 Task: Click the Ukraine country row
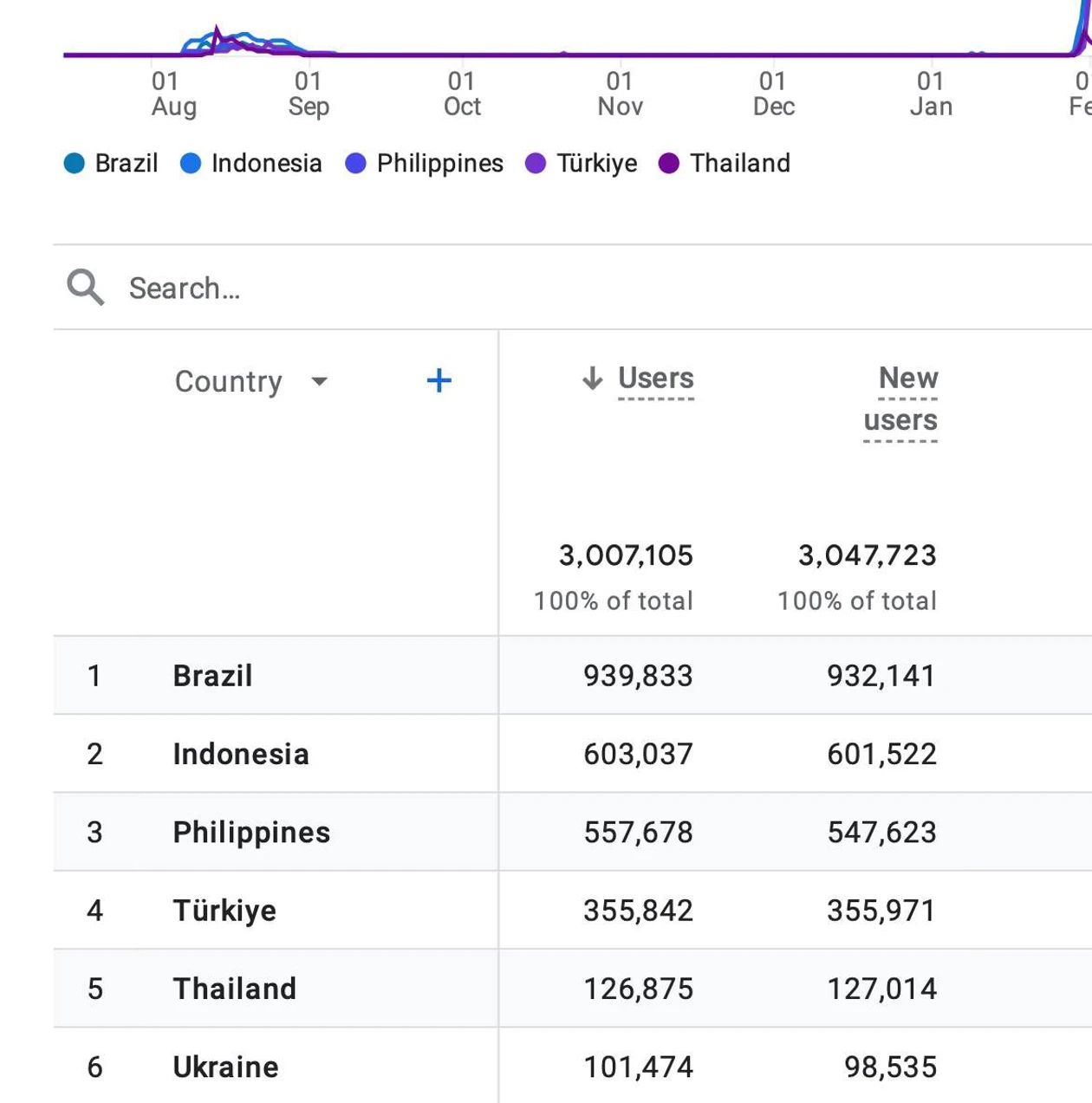point(225,1067)
